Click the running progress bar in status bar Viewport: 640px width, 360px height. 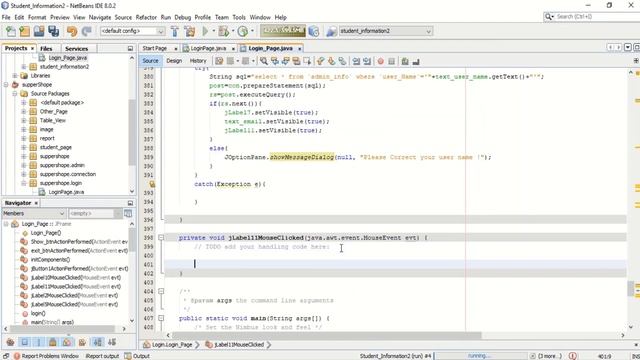pos(480,356)
